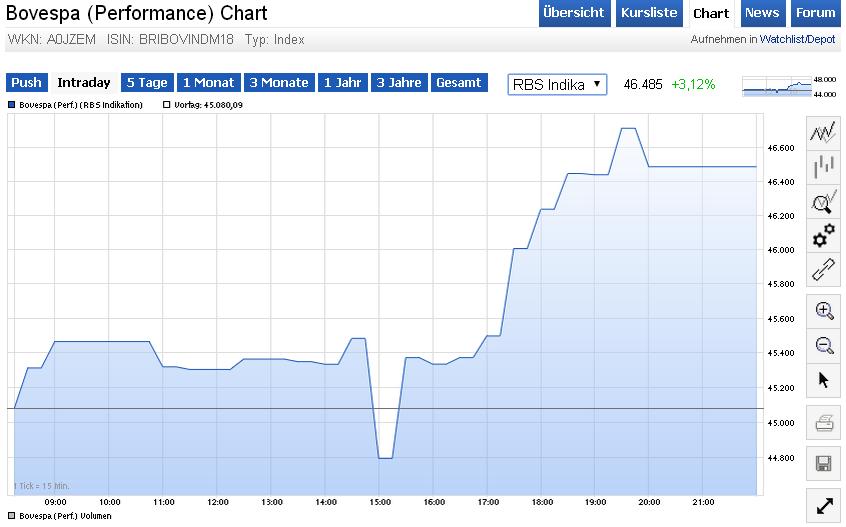Screen dimensions: 846x527
Task: Expand chart to fullscreen
Action: [824, 506]
